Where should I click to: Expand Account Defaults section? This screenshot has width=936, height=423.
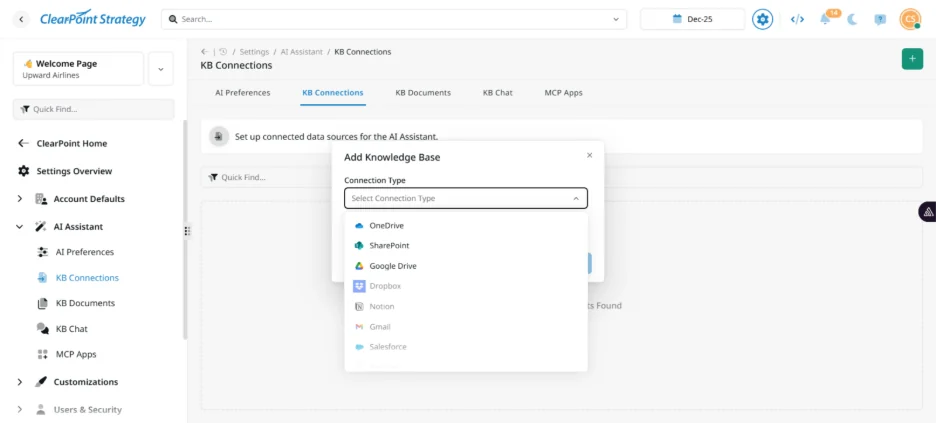(19, 199)
